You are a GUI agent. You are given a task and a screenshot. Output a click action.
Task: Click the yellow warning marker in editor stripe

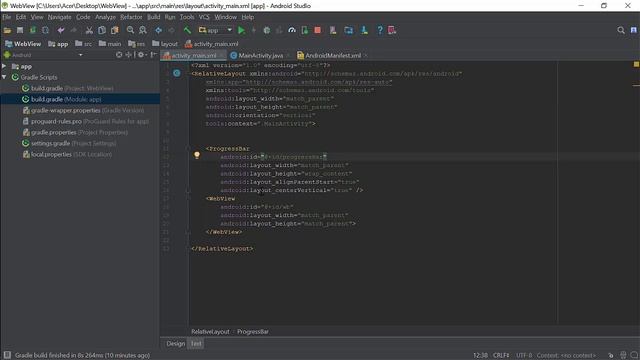636,64
